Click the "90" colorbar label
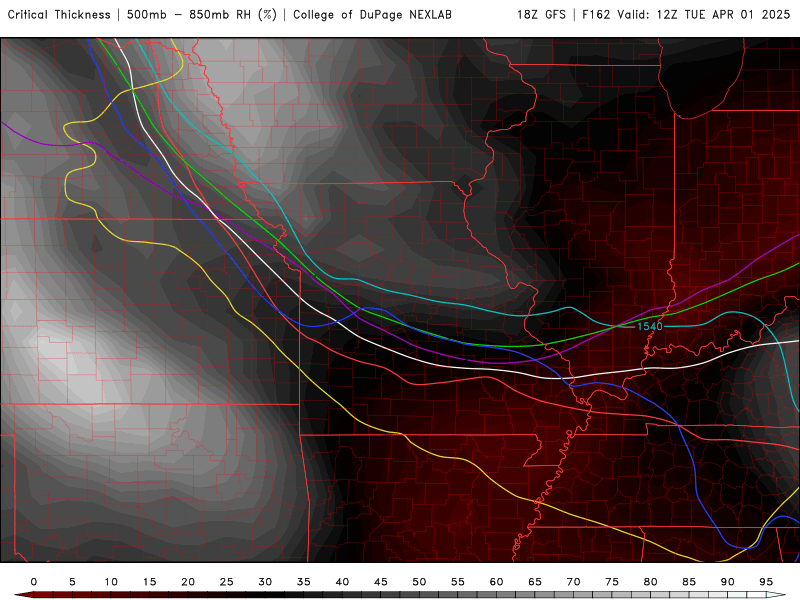The height and width of the screenshot is (600, 800). coord(728,582)
